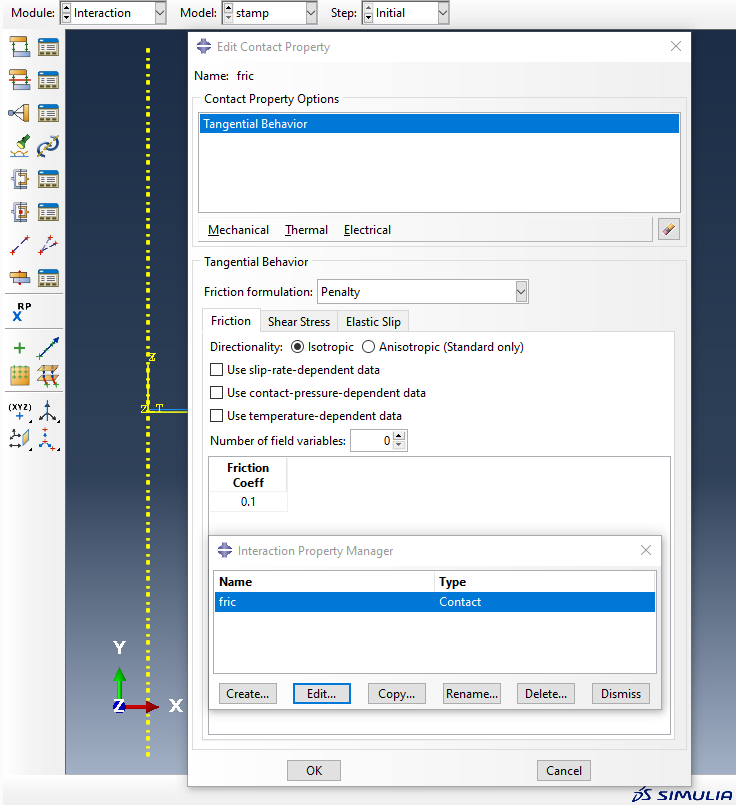Screen dimensions: 736x805
Task: Click the chain-link connector builder icon
Action: 48,146
